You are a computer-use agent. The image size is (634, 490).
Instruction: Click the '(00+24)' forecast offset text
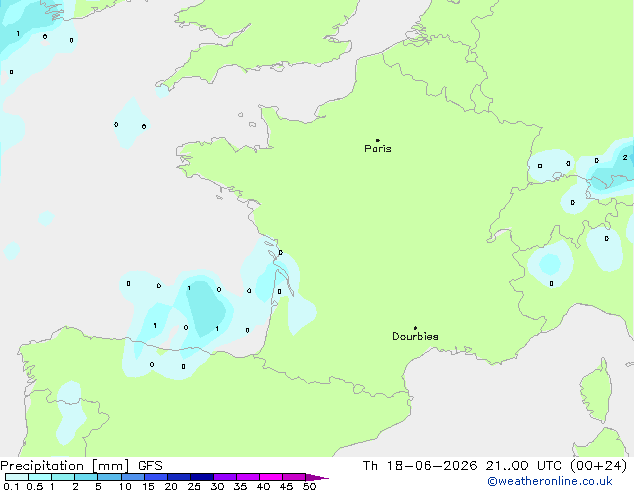click(598, 466)
